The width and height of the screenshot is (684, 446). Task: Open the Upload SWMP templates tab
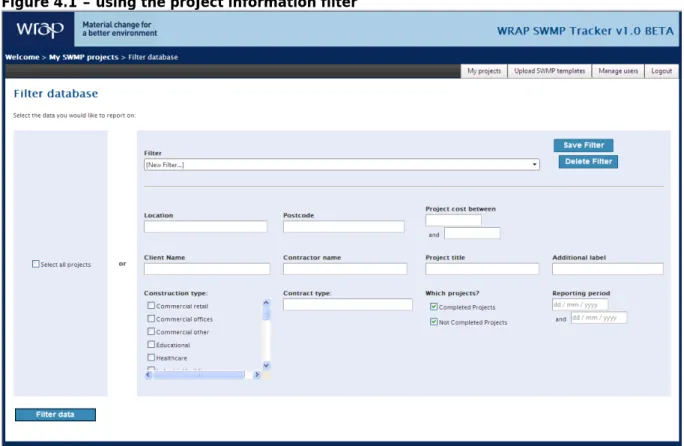pyautogui.click(x=549, y=71)
